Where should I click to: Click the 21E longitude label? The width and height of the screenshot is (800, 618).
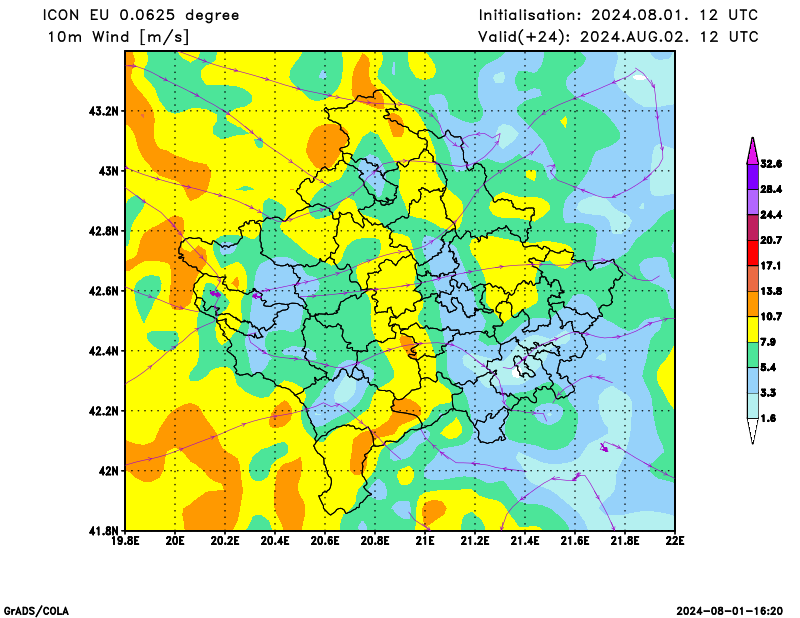pyautogui.click(x=425, y=540)
